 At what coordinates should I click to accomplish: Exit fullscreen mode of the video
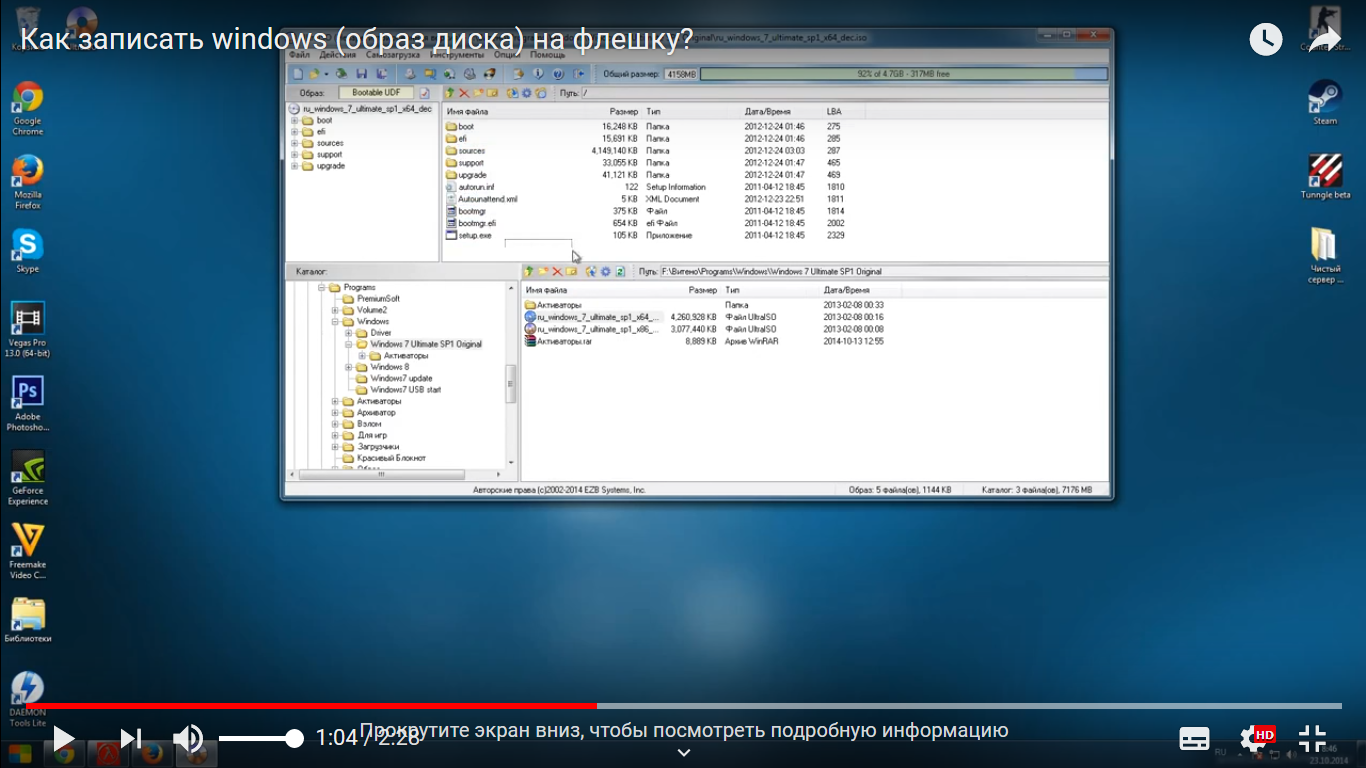pyautogui.click(x=1312, y=739)
